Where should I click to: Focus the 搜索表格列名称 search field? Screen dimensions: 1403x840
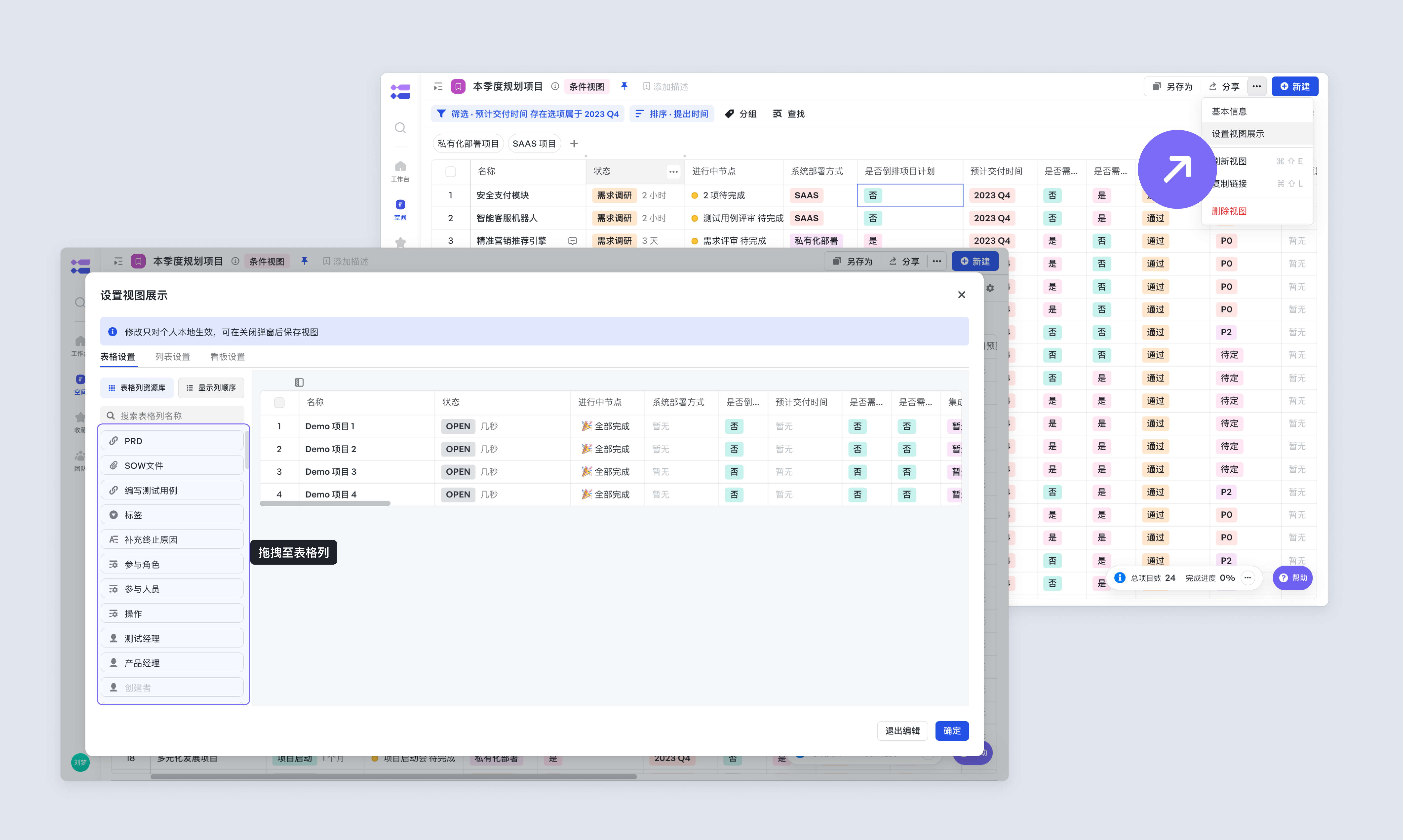coord(172,416)
